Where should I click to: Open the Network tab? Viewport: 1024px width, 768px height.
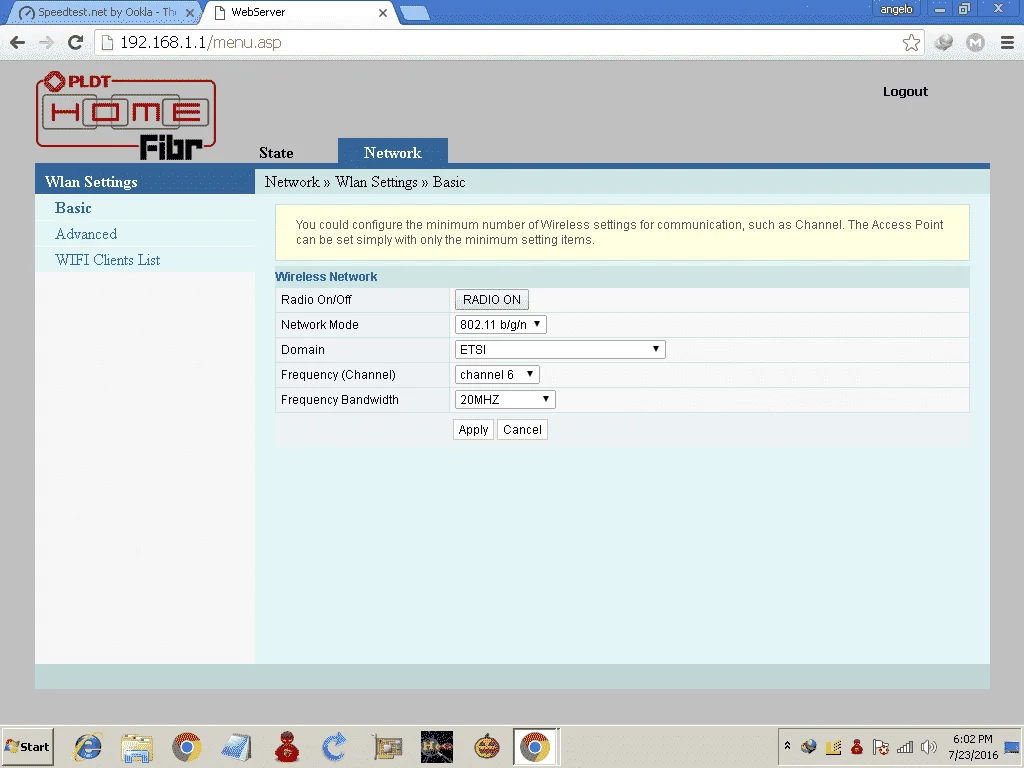[392, 152]
